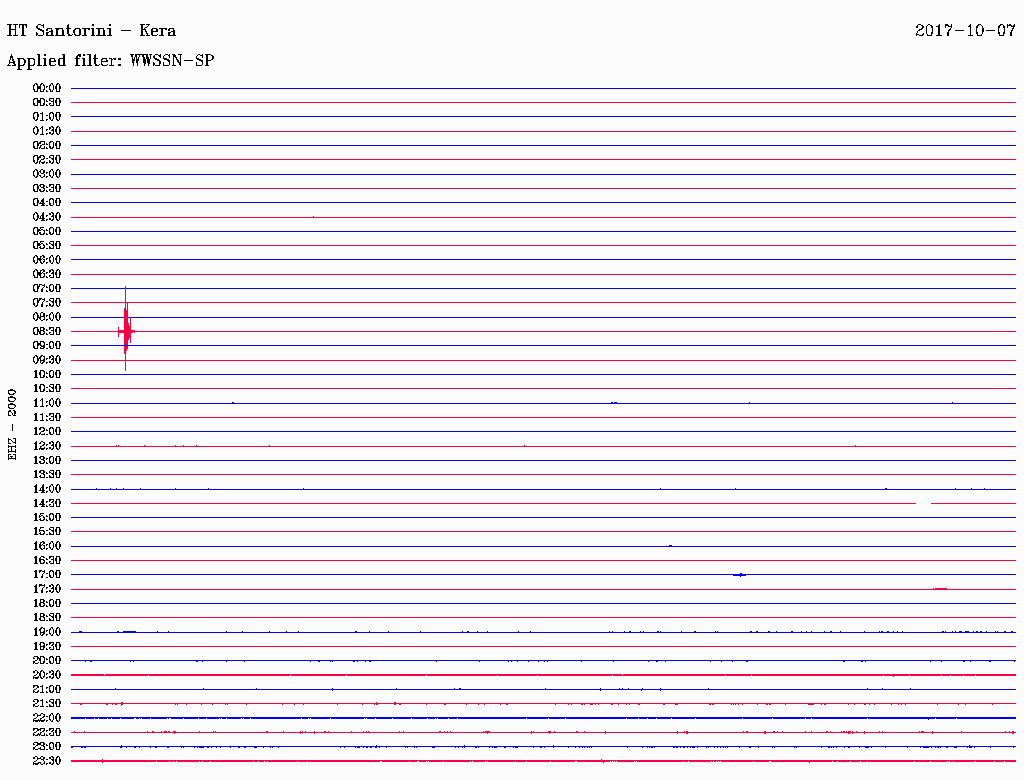This screenshot has width=1024, height=780.
Task: Select the 05:30 time label
Action: [x=47, y=246]
